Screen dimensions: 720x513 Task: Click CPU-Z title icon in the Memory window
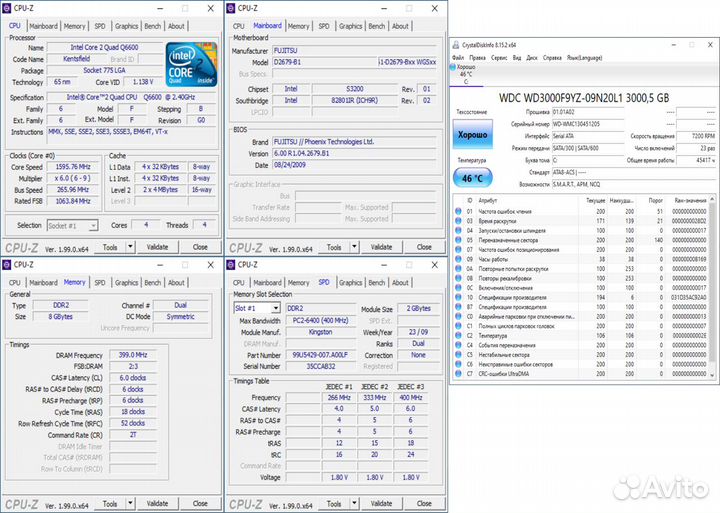pyautogui.click(x=6, y=265)
